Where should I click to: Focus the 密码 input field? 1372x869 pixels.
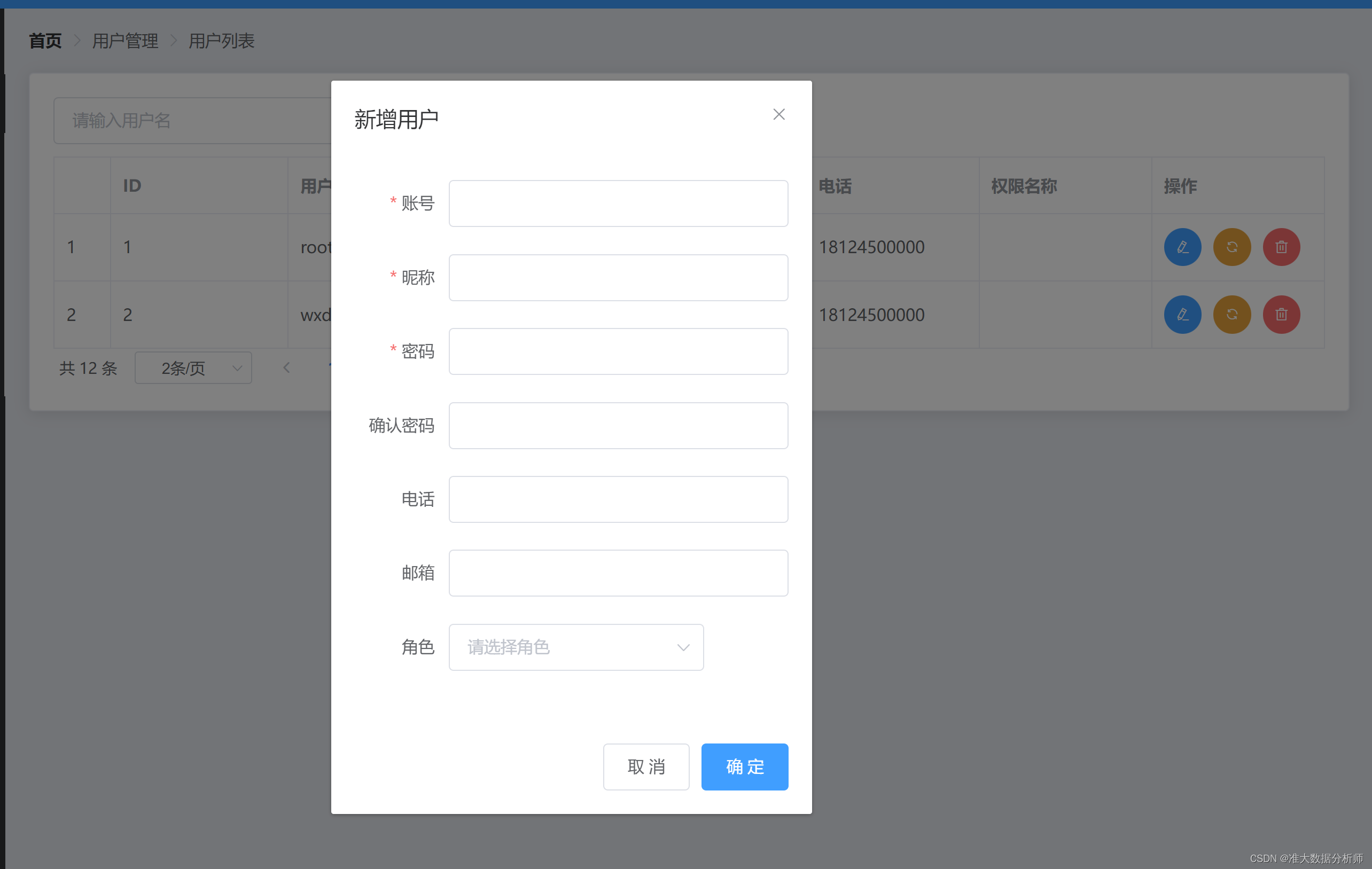618,351
